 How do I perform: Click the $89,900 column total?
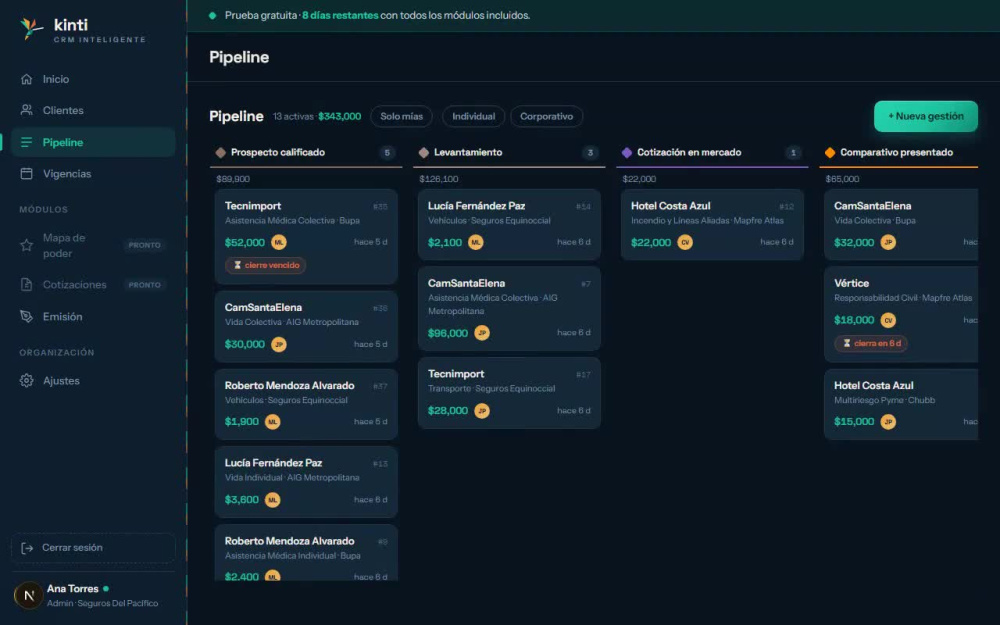coord(233,179)
